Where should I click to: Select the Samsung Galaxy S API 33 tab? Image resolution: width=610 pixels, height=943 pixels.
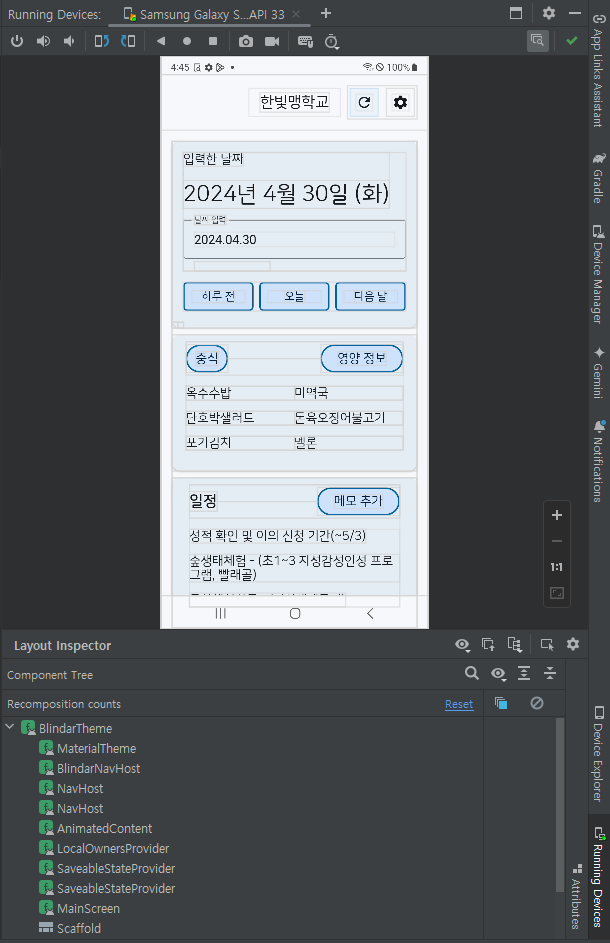tap(211, 14)
